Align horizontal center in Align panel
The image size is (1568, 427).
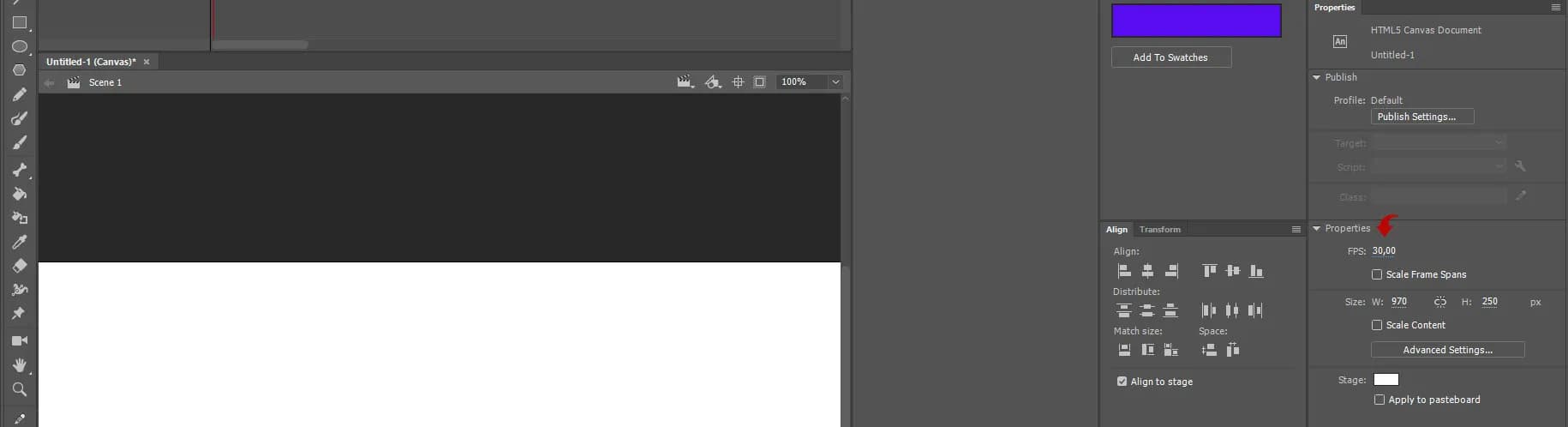coord(1147,271)
